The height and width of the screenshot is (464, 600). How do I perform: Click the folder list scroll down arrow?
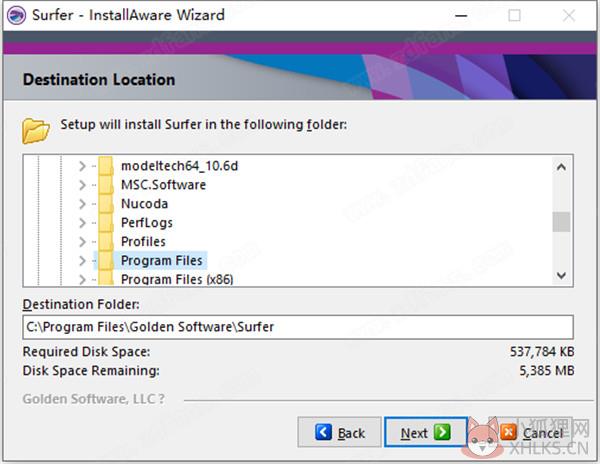[561, 275]
